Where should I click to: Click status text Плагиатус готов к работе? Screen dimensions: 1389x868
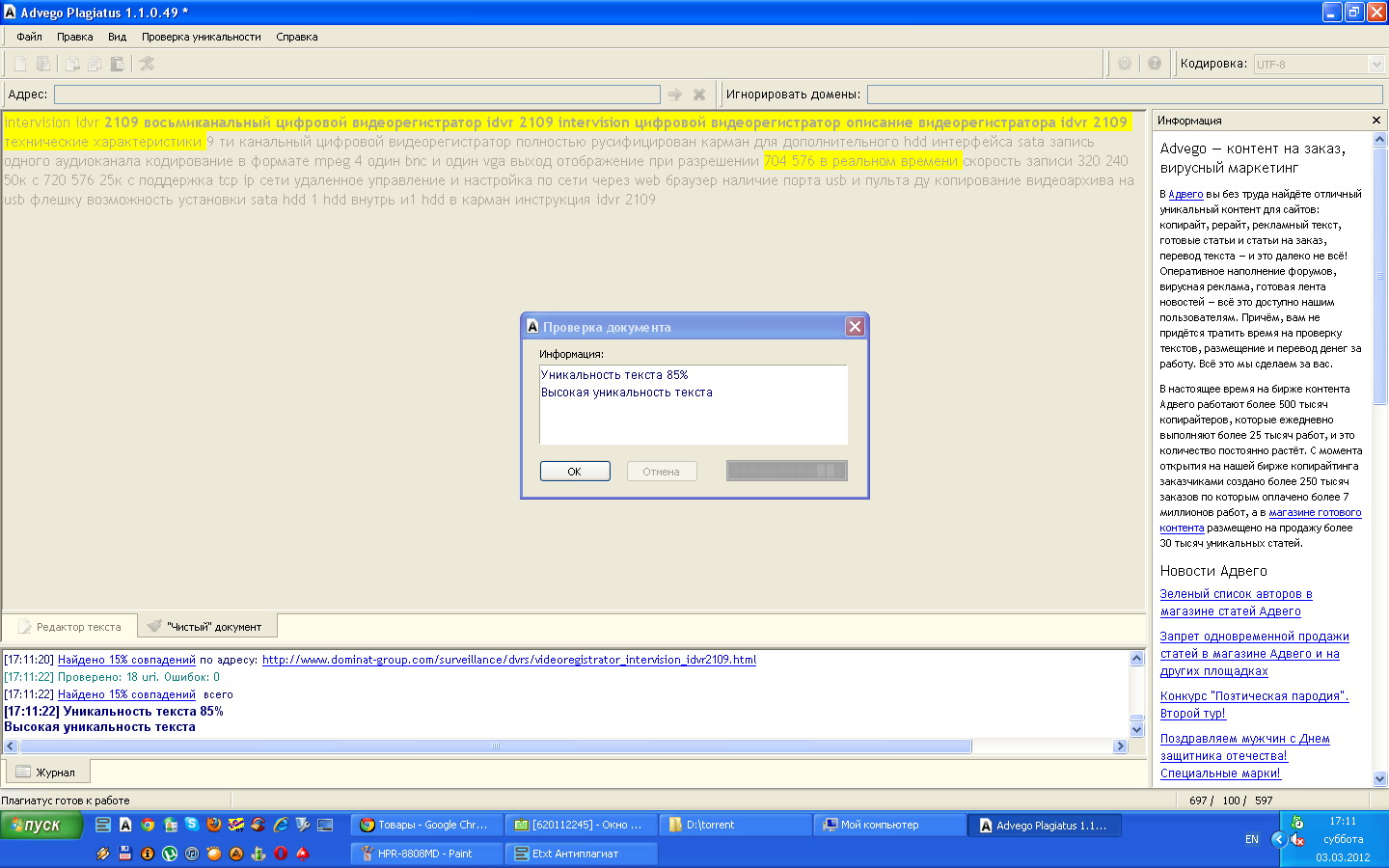(66, 800)
